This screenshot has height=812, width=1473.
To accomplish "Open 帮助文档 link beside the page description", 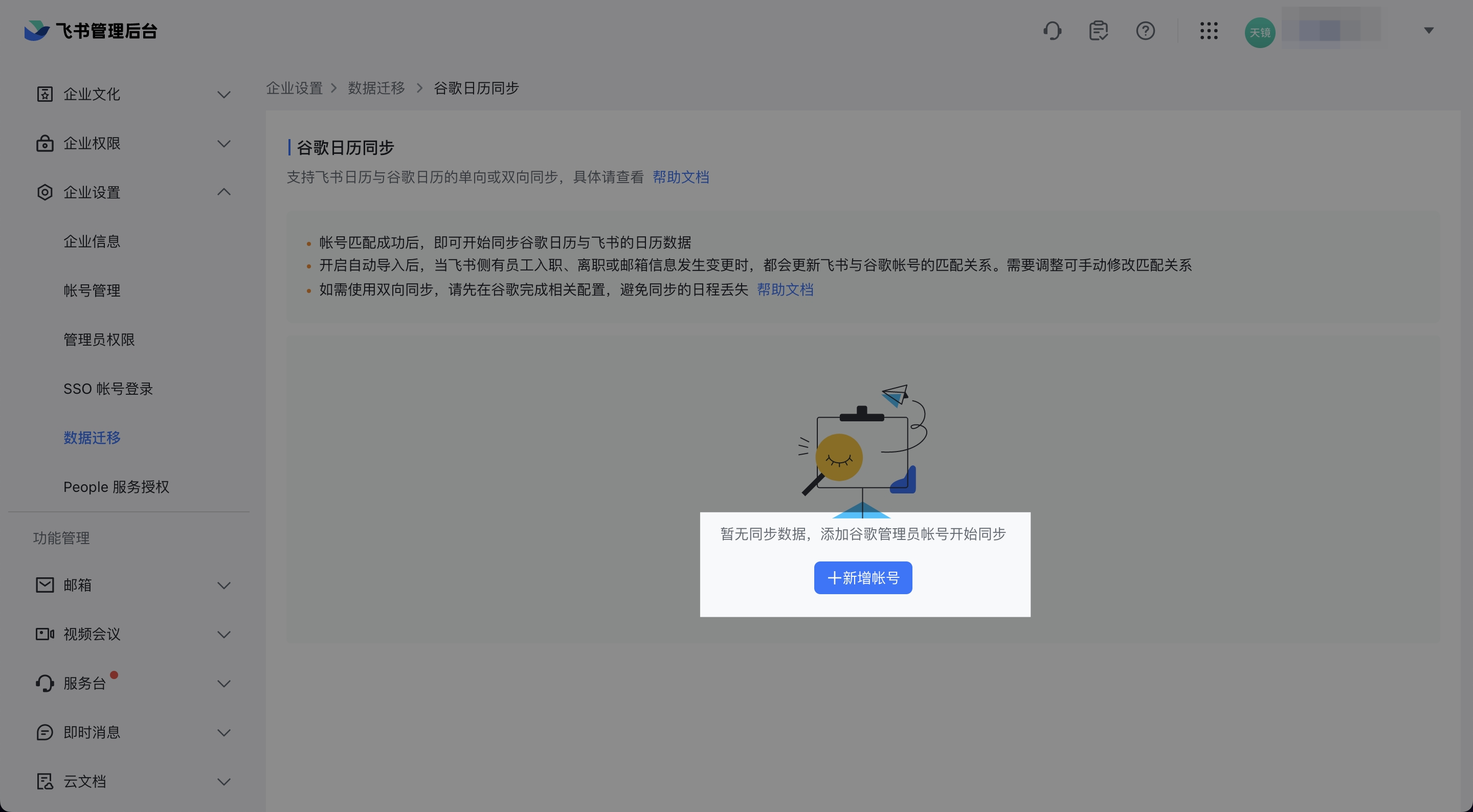I will coord(680,177).
